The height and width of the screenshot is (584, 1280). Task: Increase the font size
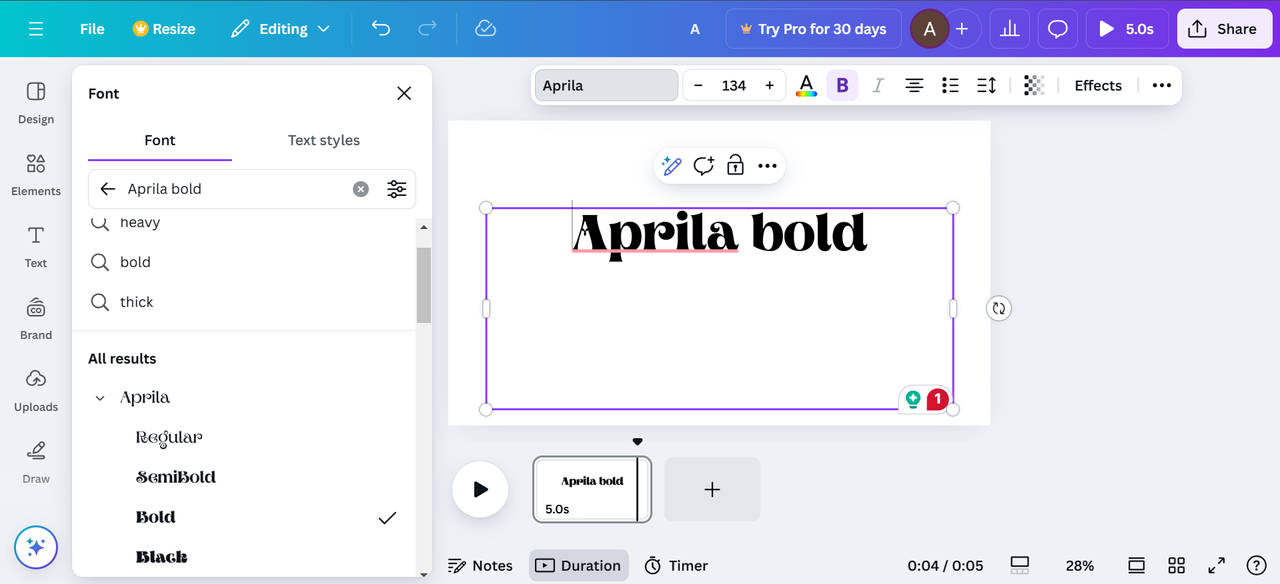tap(769, 86)
